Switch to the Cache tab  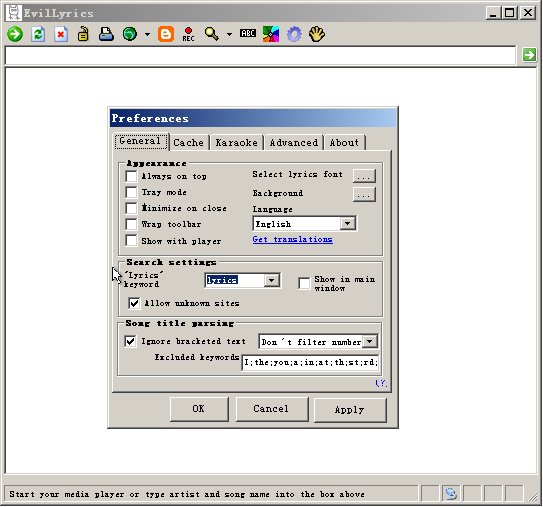tap(189, 143)
